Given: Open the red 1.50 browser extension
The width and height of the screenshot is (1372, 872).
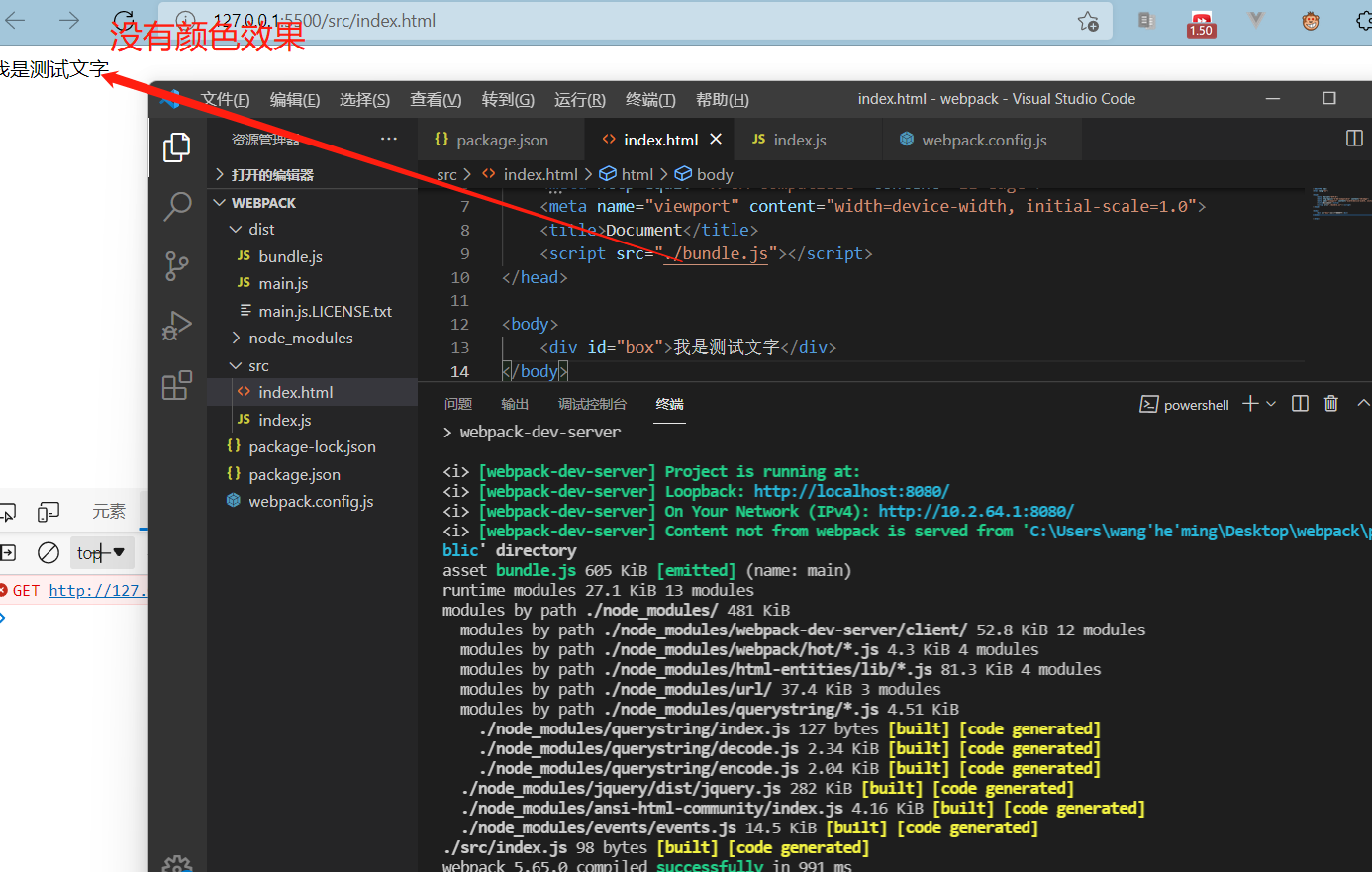Looking at the screenshot, I should click(x=1201, y=24).
